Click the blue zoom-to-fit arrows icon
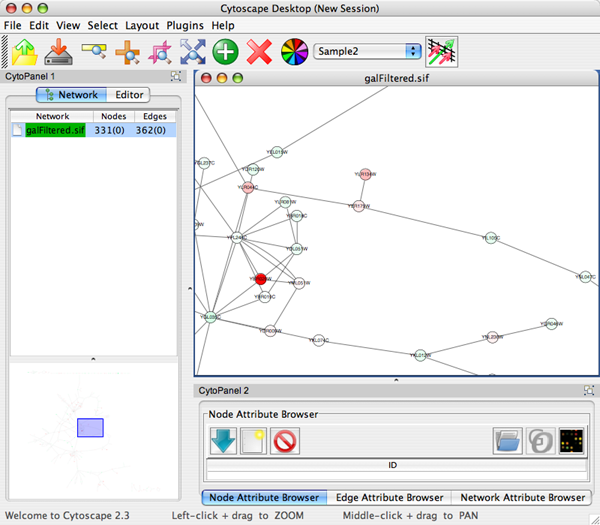Viewport: 600px width, 525px height. (x=191, y=51)
